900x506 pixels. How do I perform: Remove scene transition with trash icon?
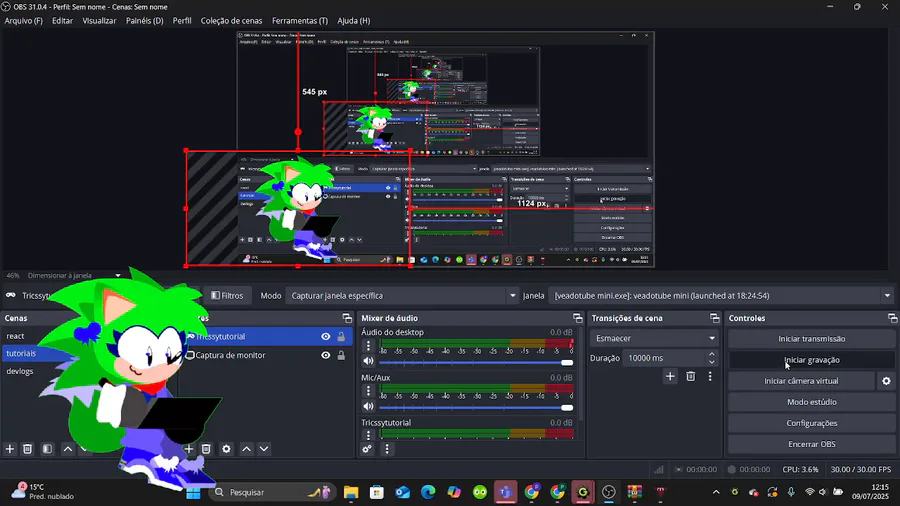click(690, 376)
